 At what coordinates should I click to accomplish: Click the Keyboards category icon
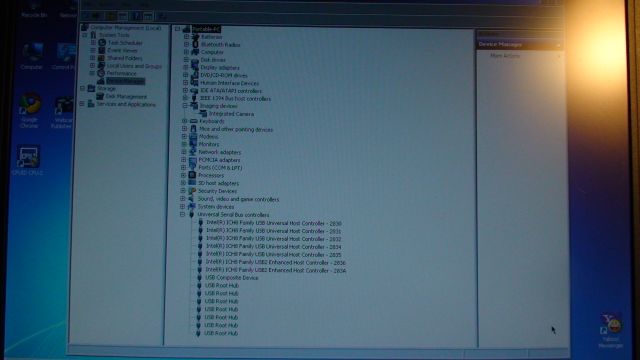[194, 121]
